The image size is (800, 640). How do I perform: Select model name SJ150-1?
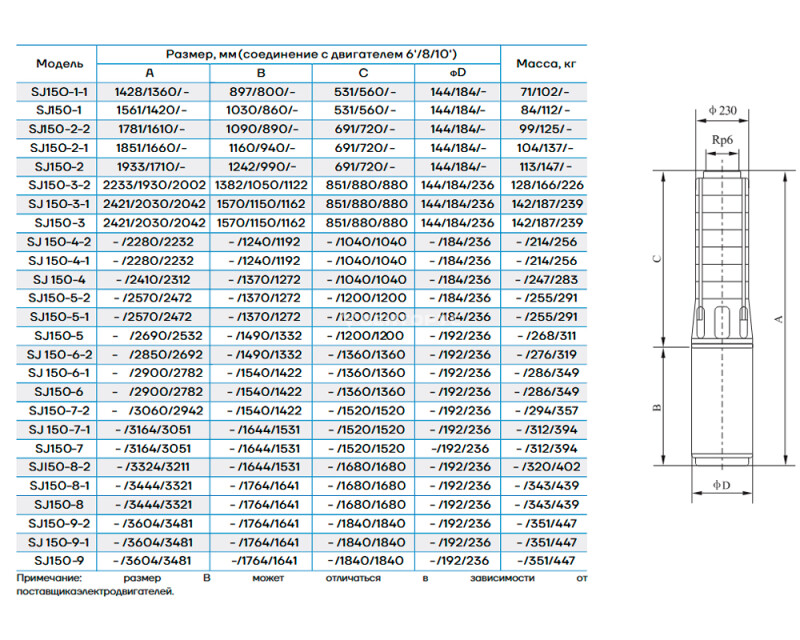click(x=59, y=110)
